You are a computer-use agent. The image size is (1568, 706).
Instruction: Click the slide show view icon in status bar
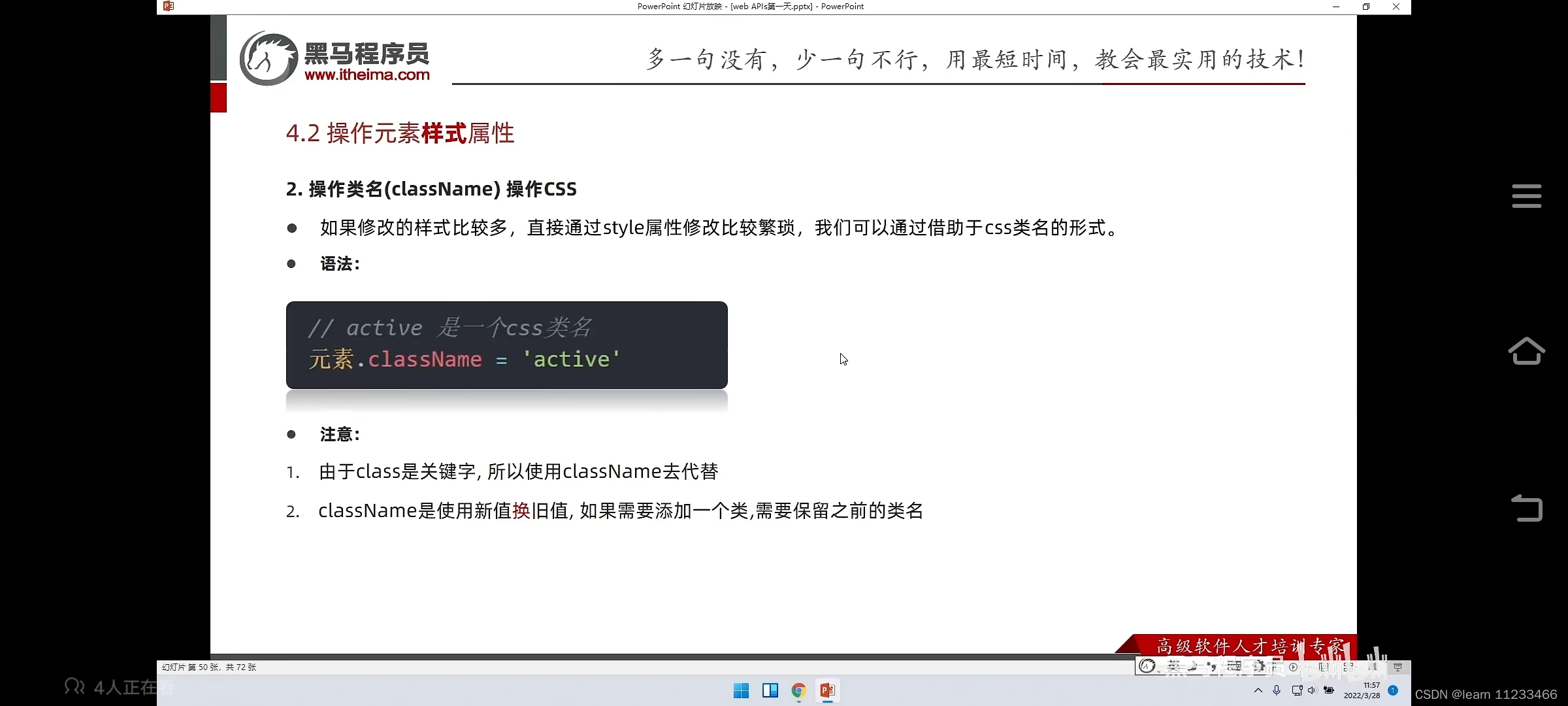point(1398,667)
